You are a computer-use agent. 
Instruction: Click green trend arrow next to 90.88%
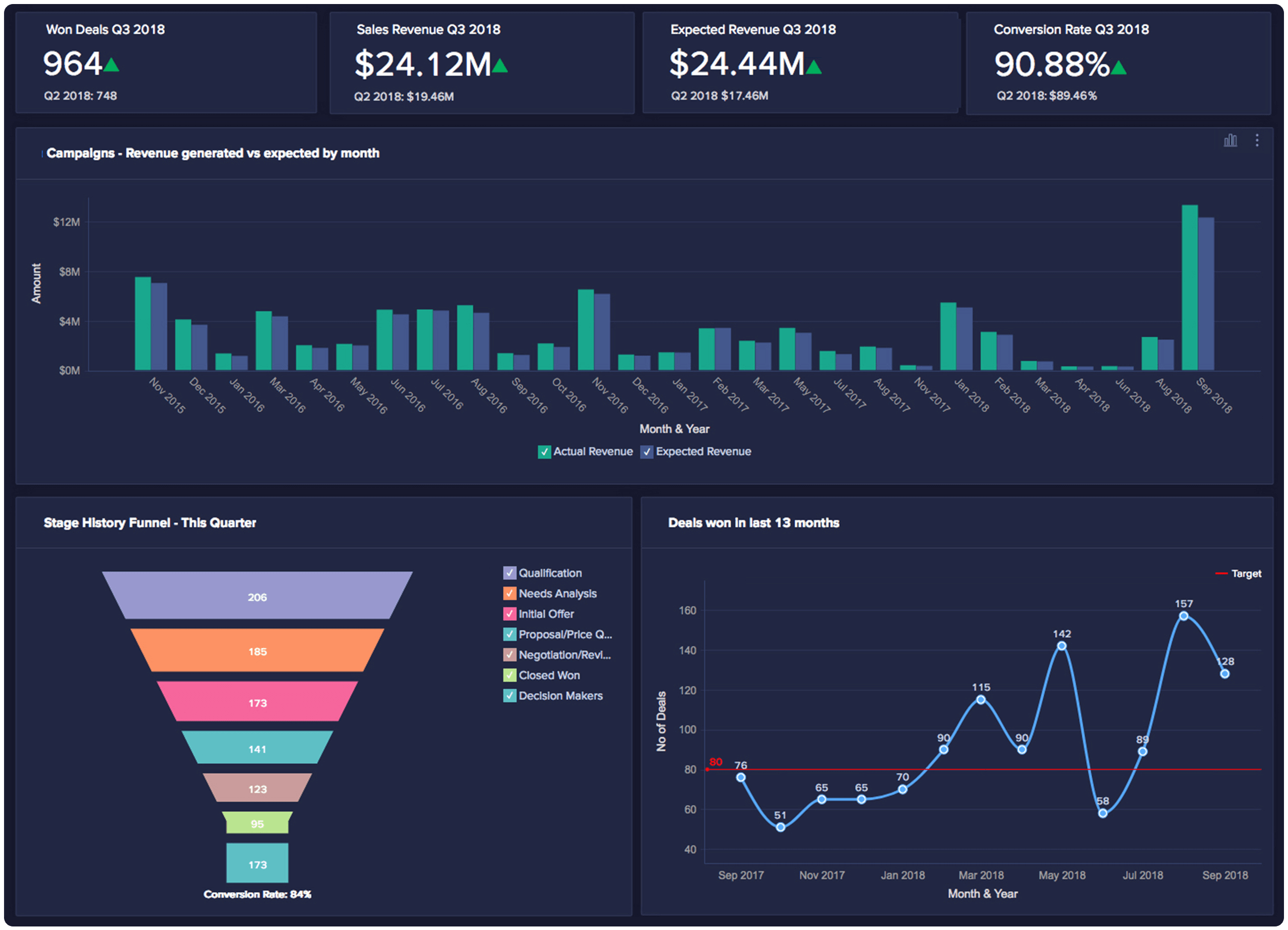1118,68
